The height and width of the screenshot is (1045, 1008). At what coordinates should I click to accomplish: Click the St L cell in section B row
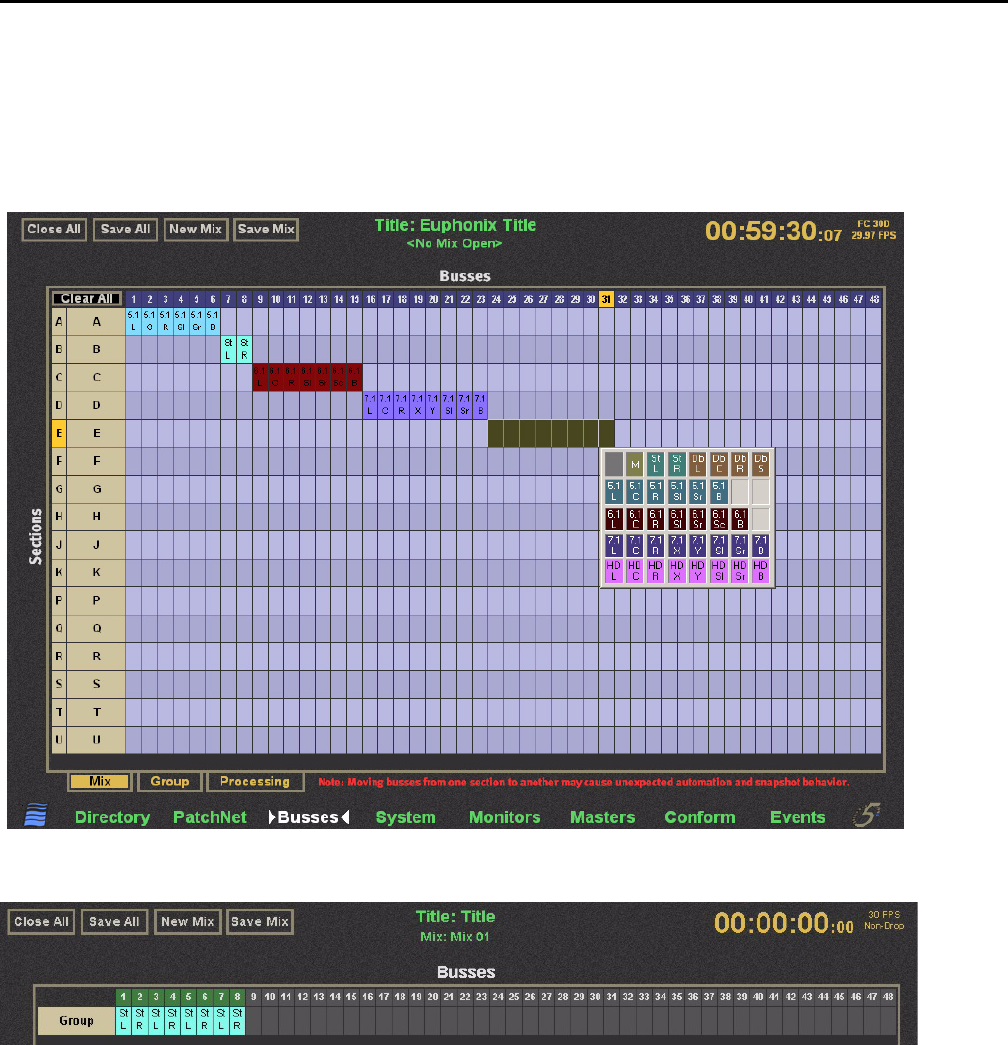228,349
